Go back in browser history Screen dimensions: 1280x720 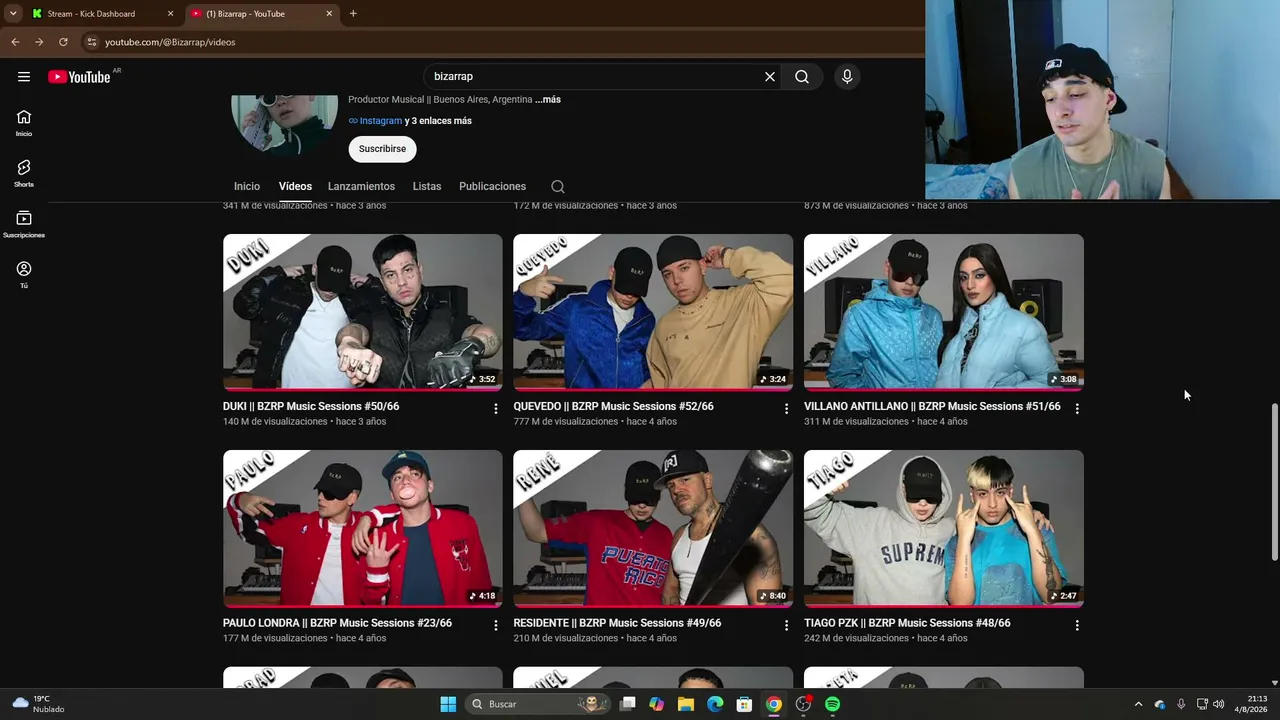tap(15, 42)
